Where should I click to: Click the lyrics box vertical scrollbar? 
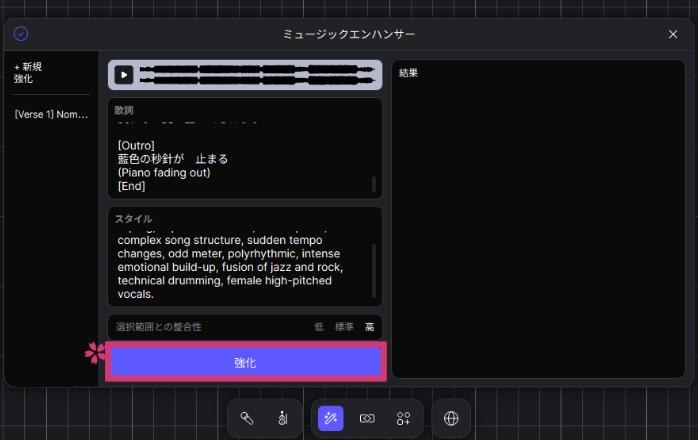coord(374,184)
